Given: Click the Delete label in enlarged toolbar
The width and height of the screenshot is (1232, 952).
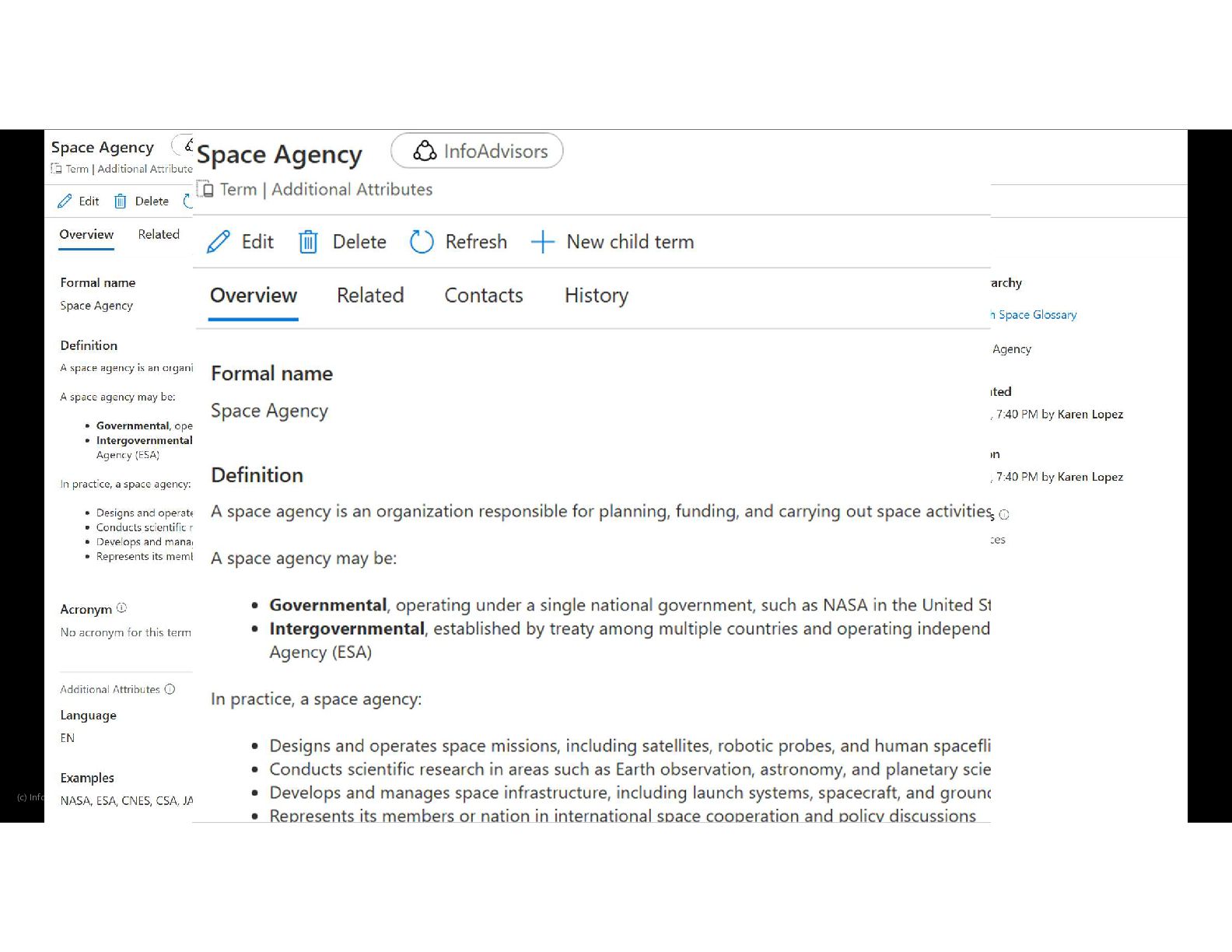Looking at the screenshot, I should [359, 242].
